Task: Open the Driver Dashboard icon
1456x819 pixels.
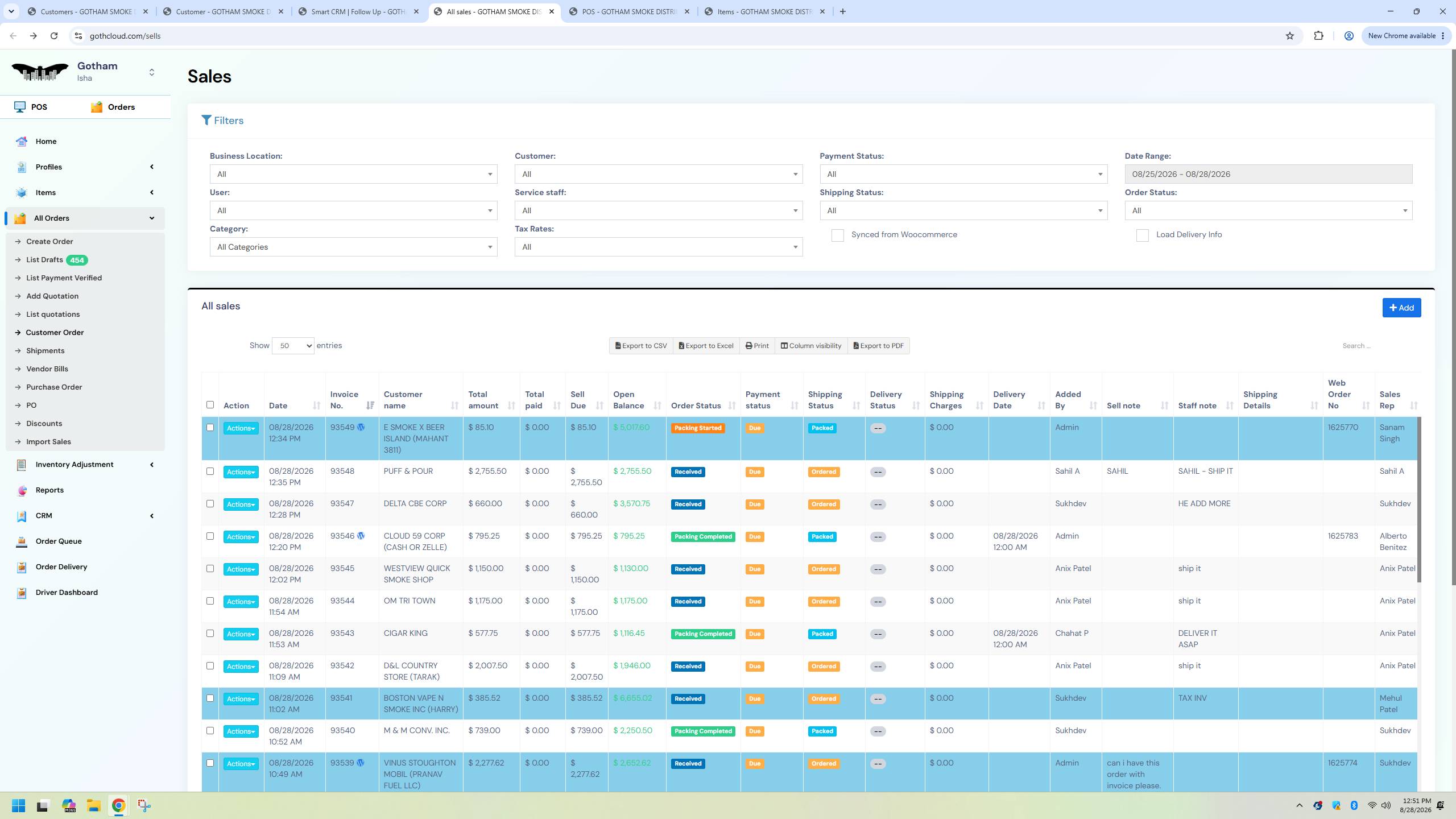Action: tap(22, 593)
